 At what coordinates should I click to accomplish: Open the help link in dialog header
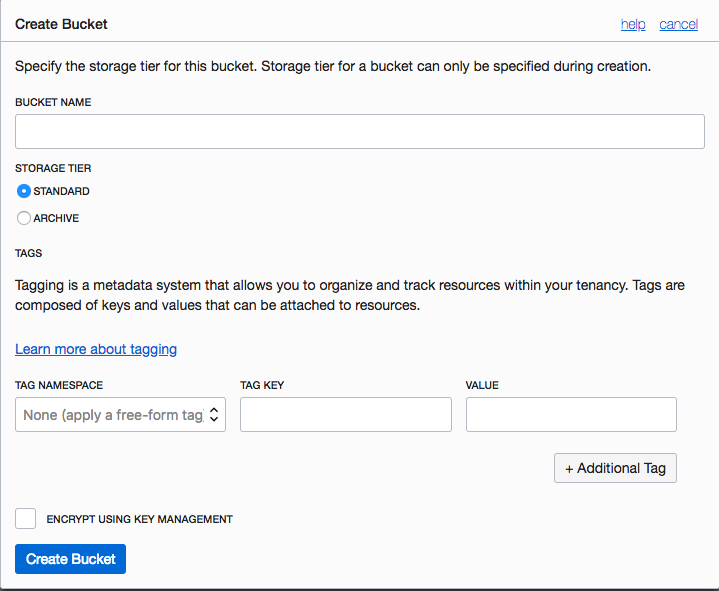[633, 24]
